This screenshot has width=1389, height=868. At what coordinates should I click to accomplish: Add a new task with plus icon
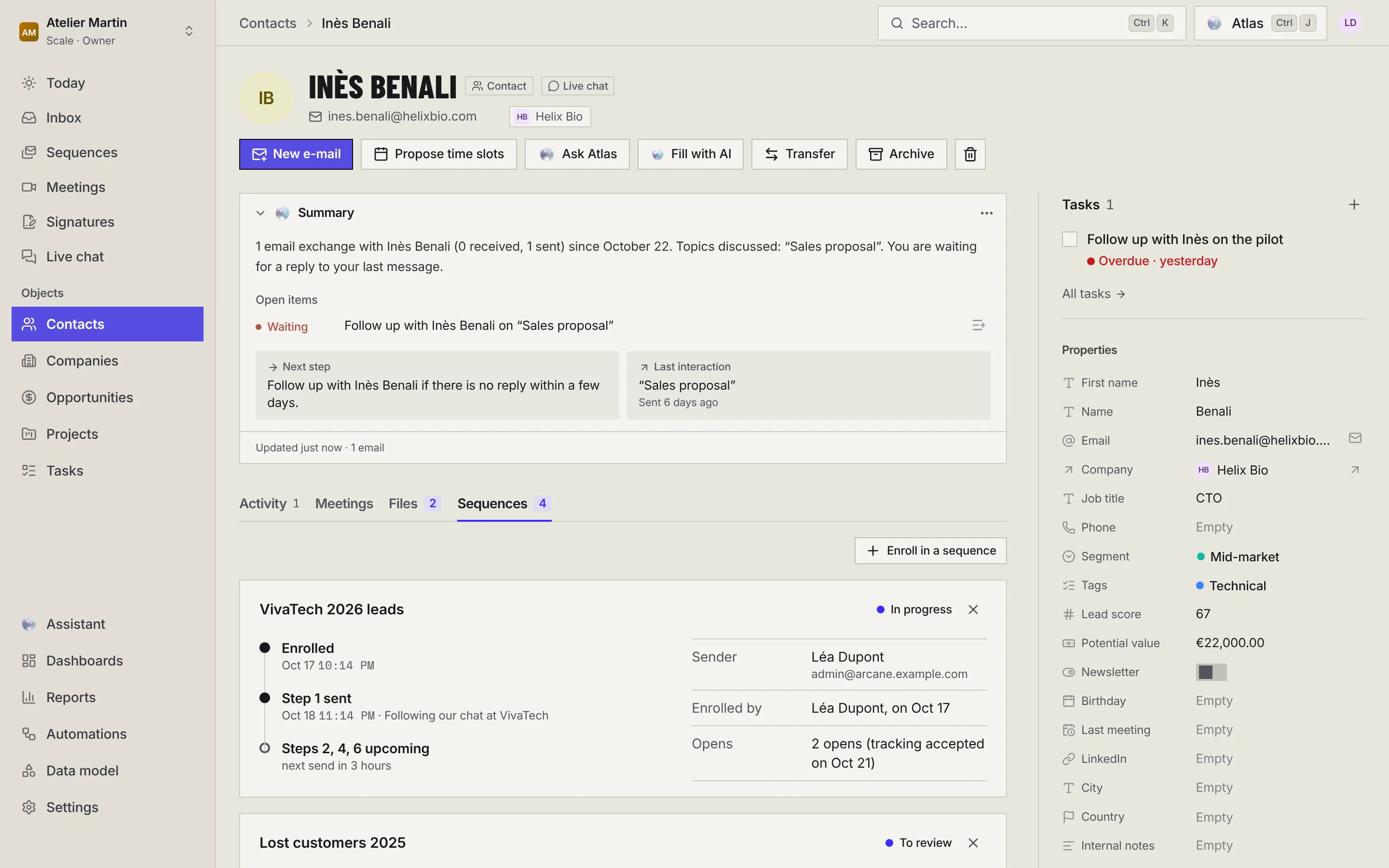[1354, 204]
